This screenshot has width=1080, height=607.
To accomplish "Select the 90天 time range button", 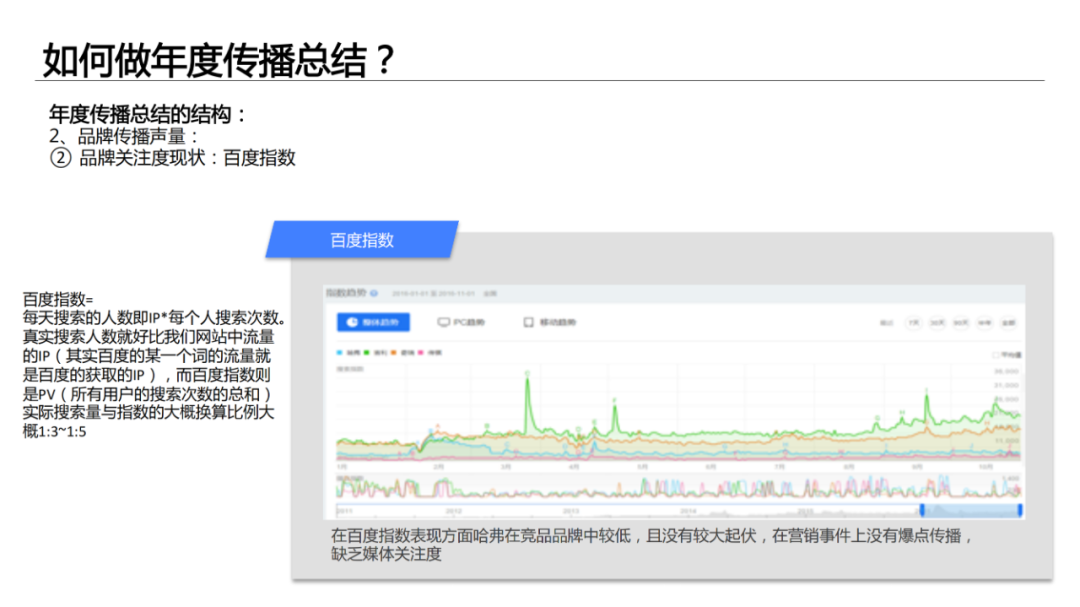I will (x=961, y=322).
